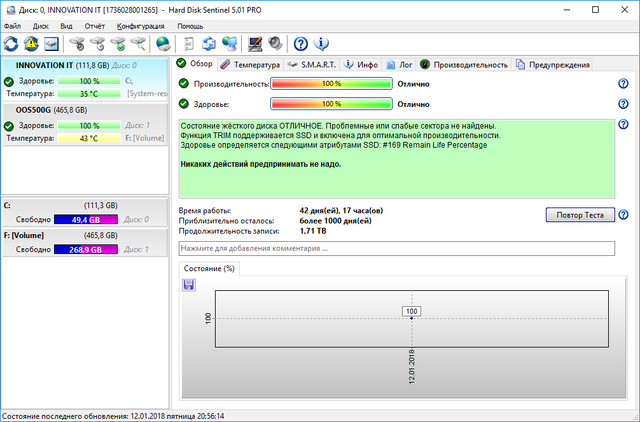Click the yellow warning alert toolbar icon

pos(31,44)
